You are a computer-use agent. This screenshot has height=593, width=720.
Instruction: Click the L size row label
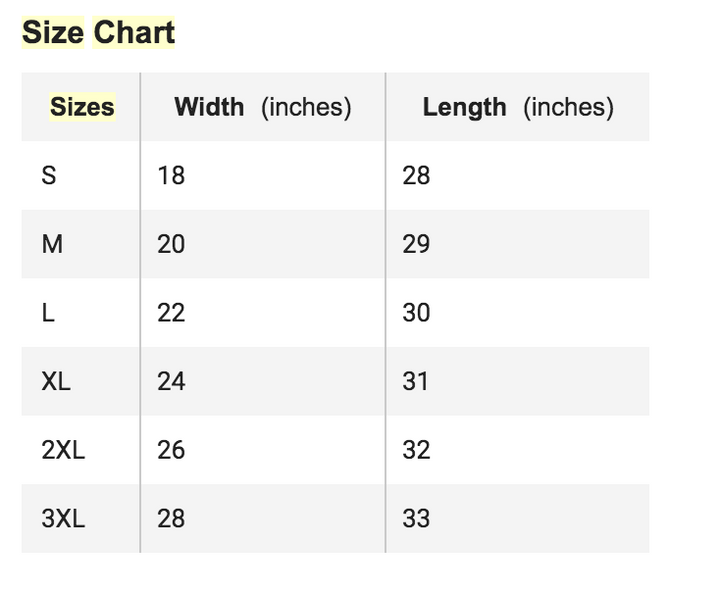click(x=48, y=313)
